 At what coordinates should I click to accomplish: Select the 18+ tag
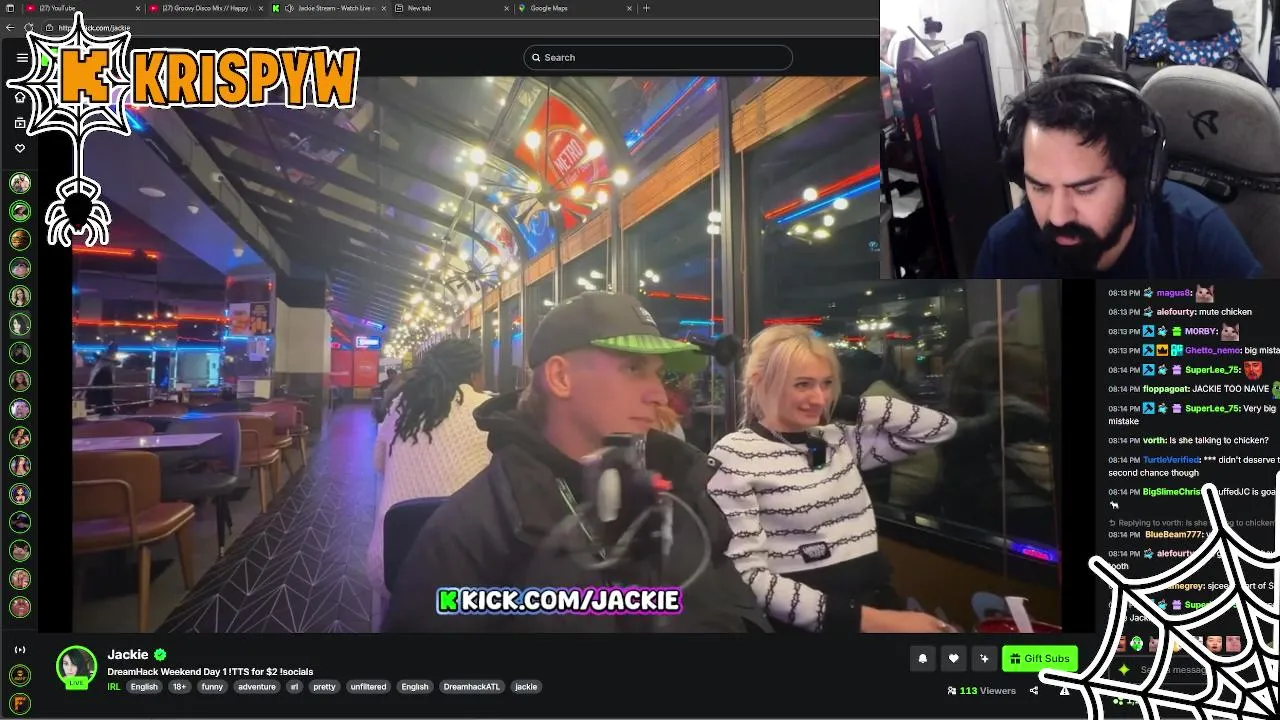coord(179,687)
